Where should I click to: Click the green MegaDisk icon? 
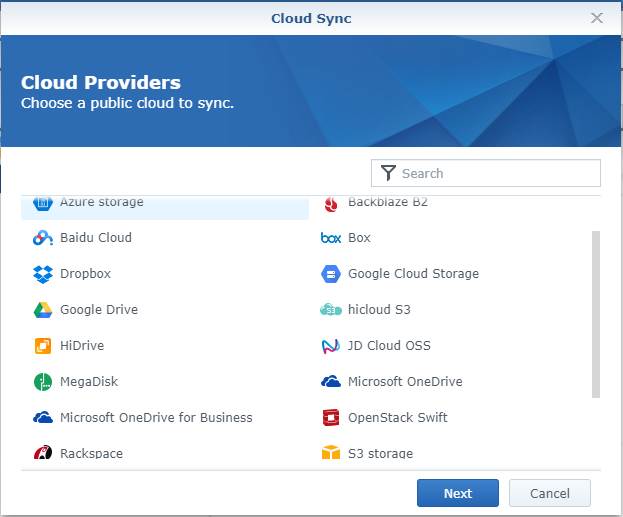(x=43, y=382)
